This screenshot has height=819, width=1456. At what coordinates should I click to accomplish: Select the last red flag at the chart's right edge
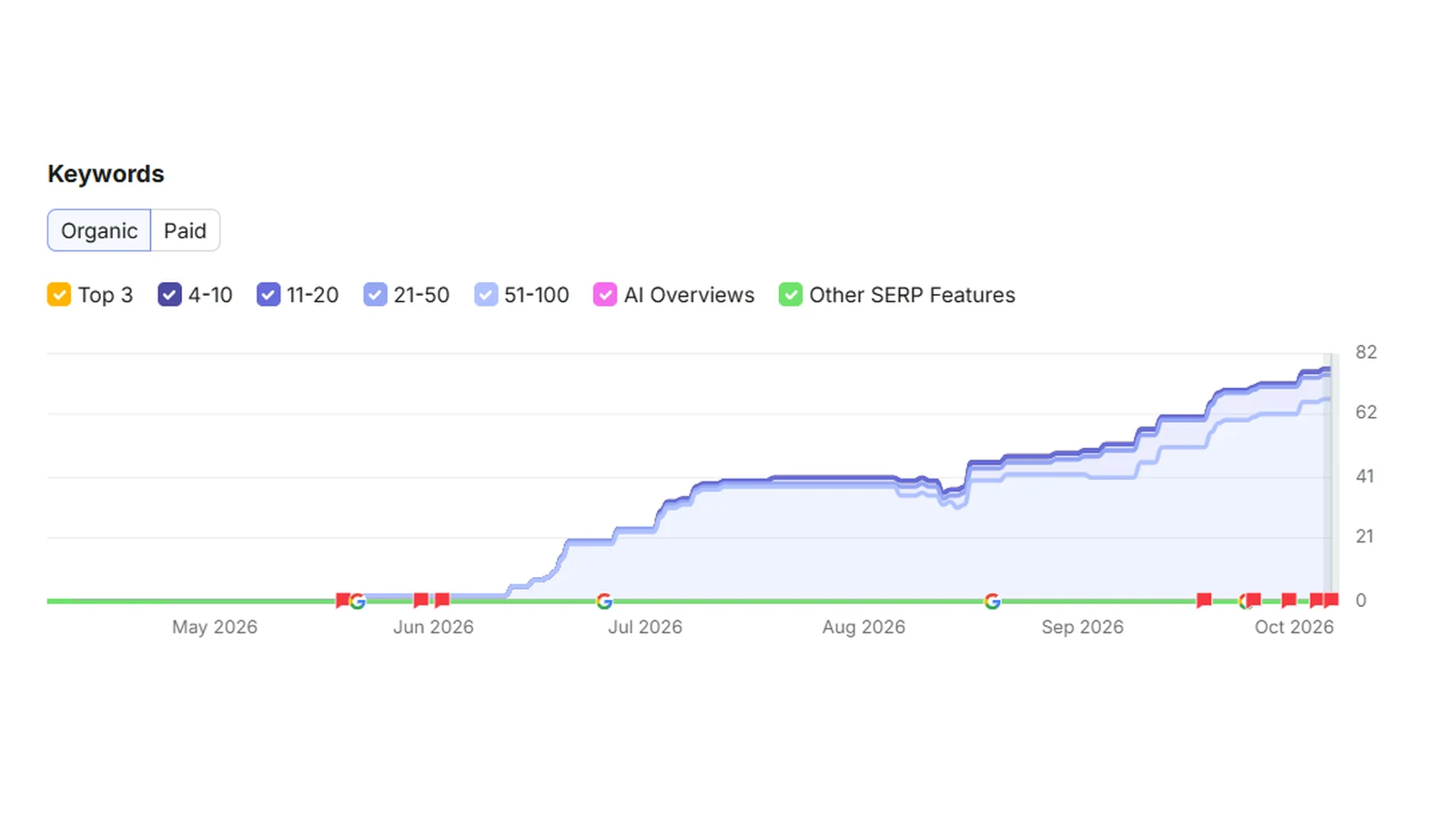tap(1331, 600)
